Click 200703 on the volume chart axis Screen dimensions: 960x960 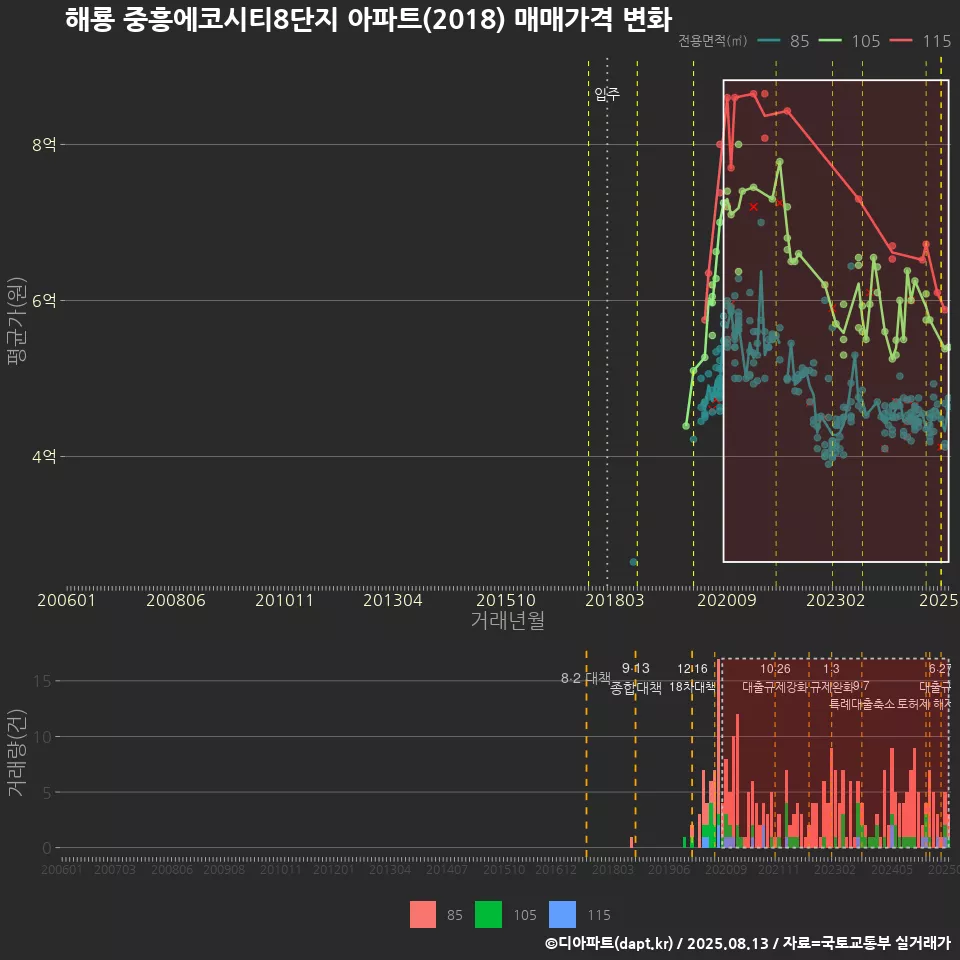click(x=114, y=869)
